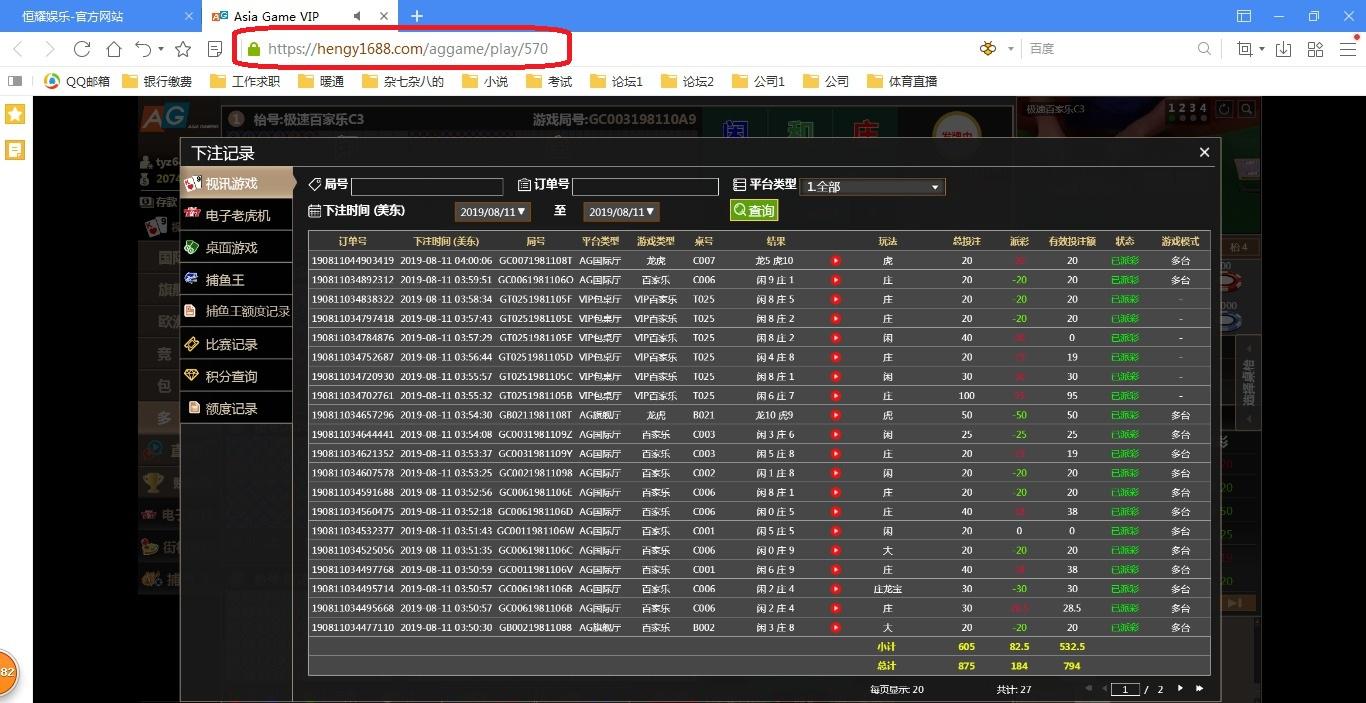Bookmark this page with star icon
The height and width of the screenshot is (703, 1366).
(183, 49)
